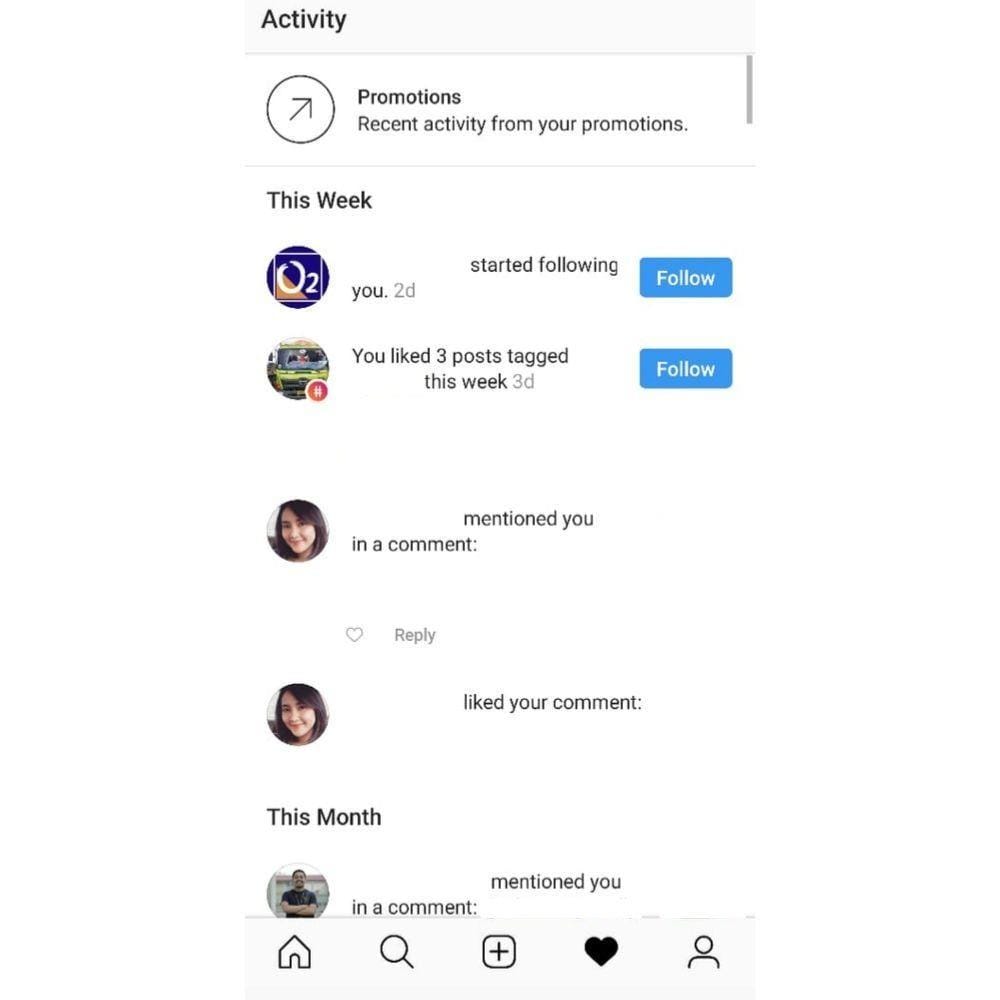Image resolution: width=1000 pixels, height=1000 pixels.
Task: Open the Home feed icon
Action: [x=295, y=952]
